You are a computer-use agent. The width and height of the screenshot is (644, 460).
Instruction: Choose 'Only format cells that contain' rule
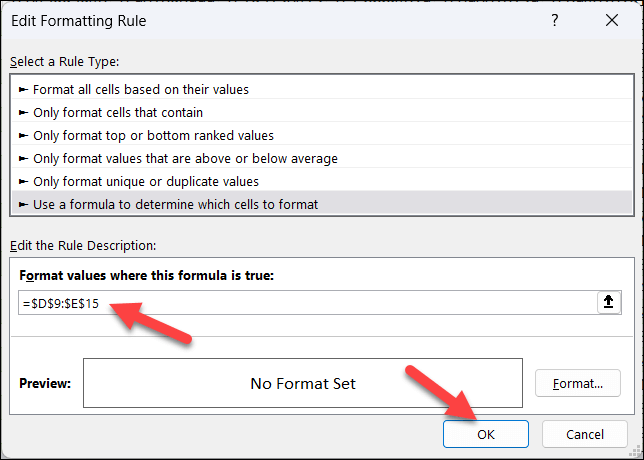pyautogui.click(x=118, y=112)
